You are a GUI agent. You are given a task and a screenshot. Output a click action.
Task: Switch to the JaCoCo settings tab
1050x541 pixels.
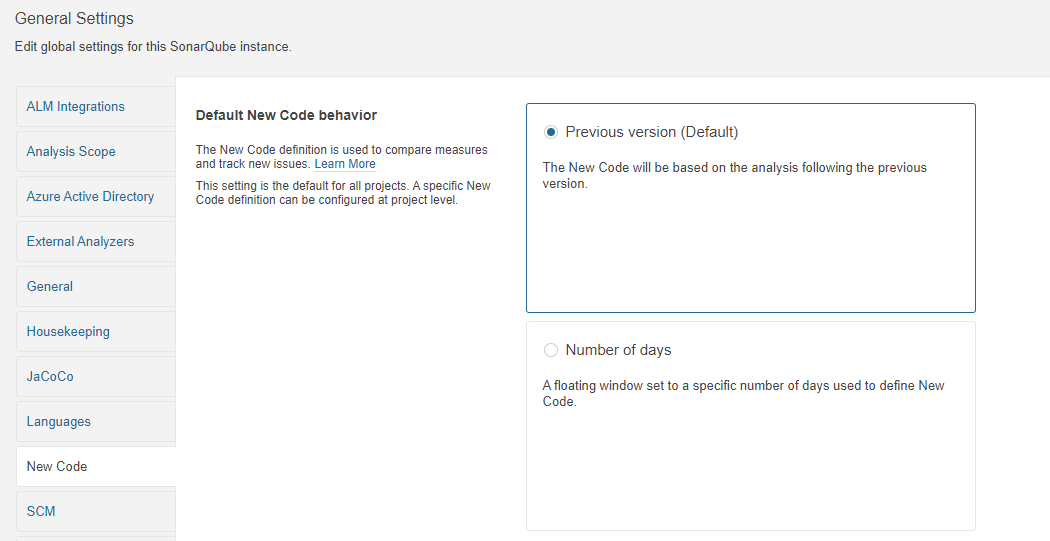pyautogui.click(x=50, y=377)
